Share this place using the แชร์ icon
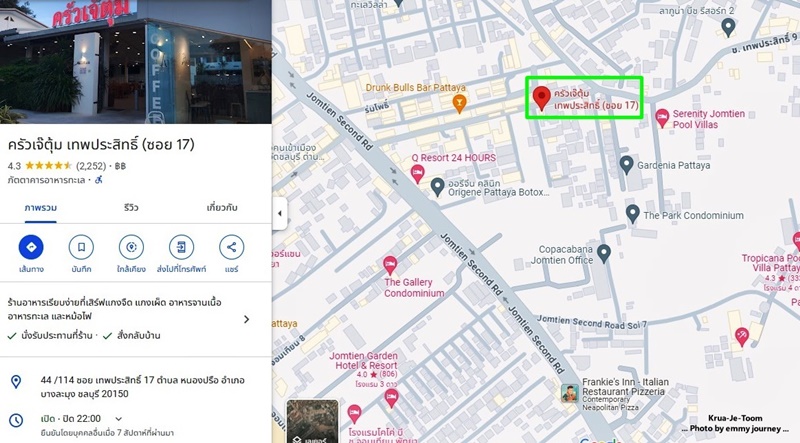The height and width of the screenshot is (443, 800). 231,247
